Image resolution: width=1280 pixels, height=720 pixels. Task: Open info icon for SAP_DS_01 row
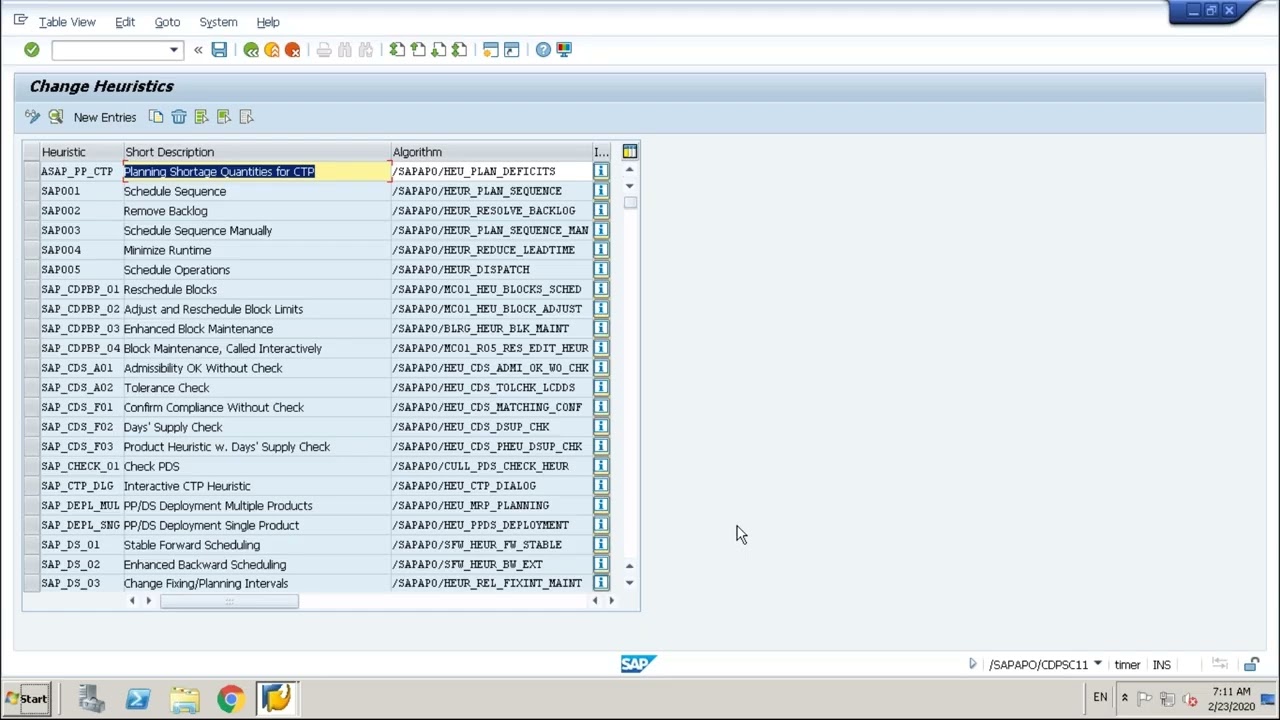(x=601, y=545)
